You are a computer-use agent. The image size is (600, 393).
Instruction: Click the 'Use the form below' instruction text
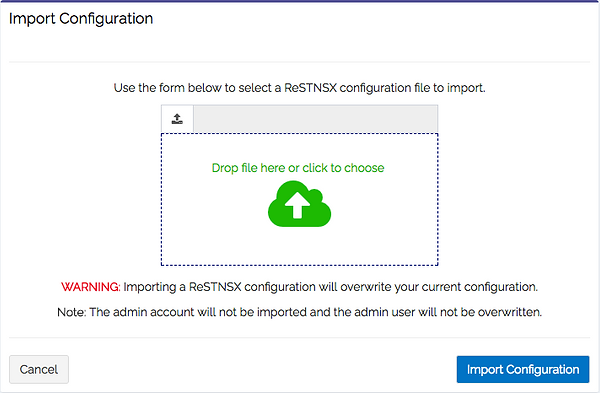(299, 88)
